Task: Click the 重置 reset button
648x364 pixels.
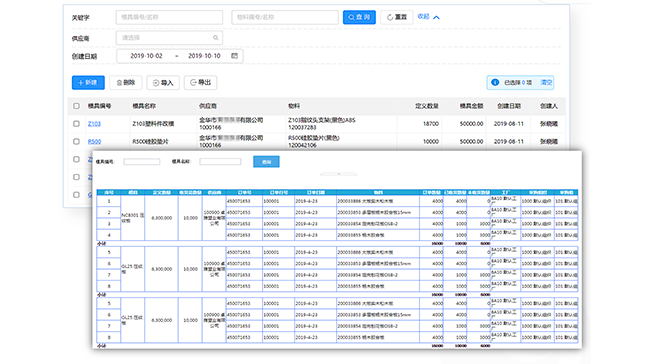Action: pos(397,17)
